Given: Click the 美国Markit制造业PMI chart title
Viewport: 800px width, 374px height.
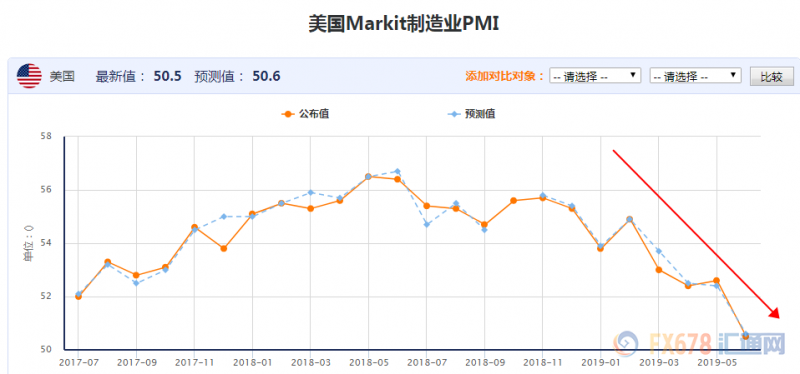Looking at the screenshot, I should click(x=403, y=24).
